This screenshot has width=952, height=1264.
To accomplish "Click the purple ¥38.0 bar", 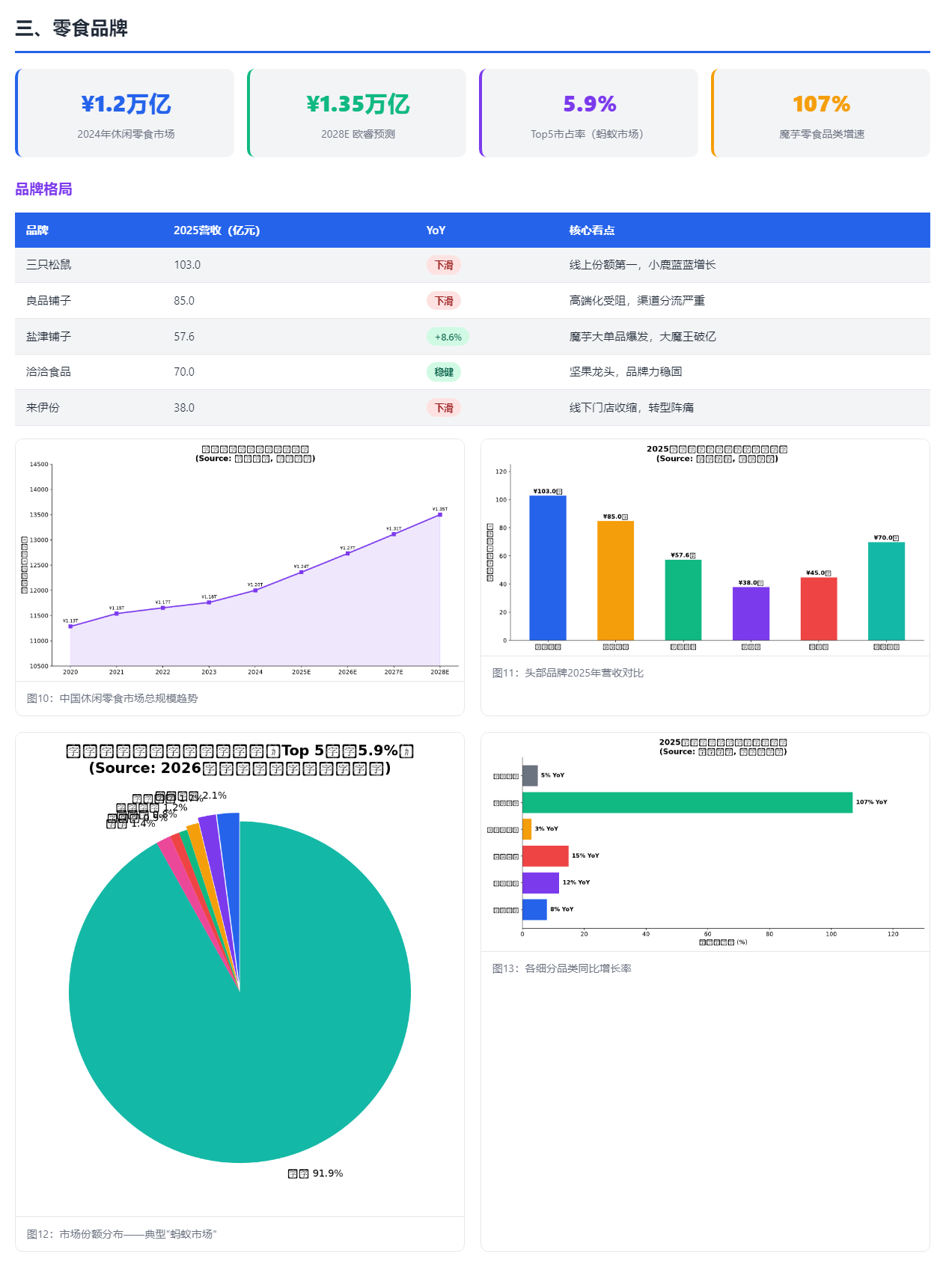I will (751, 614).
